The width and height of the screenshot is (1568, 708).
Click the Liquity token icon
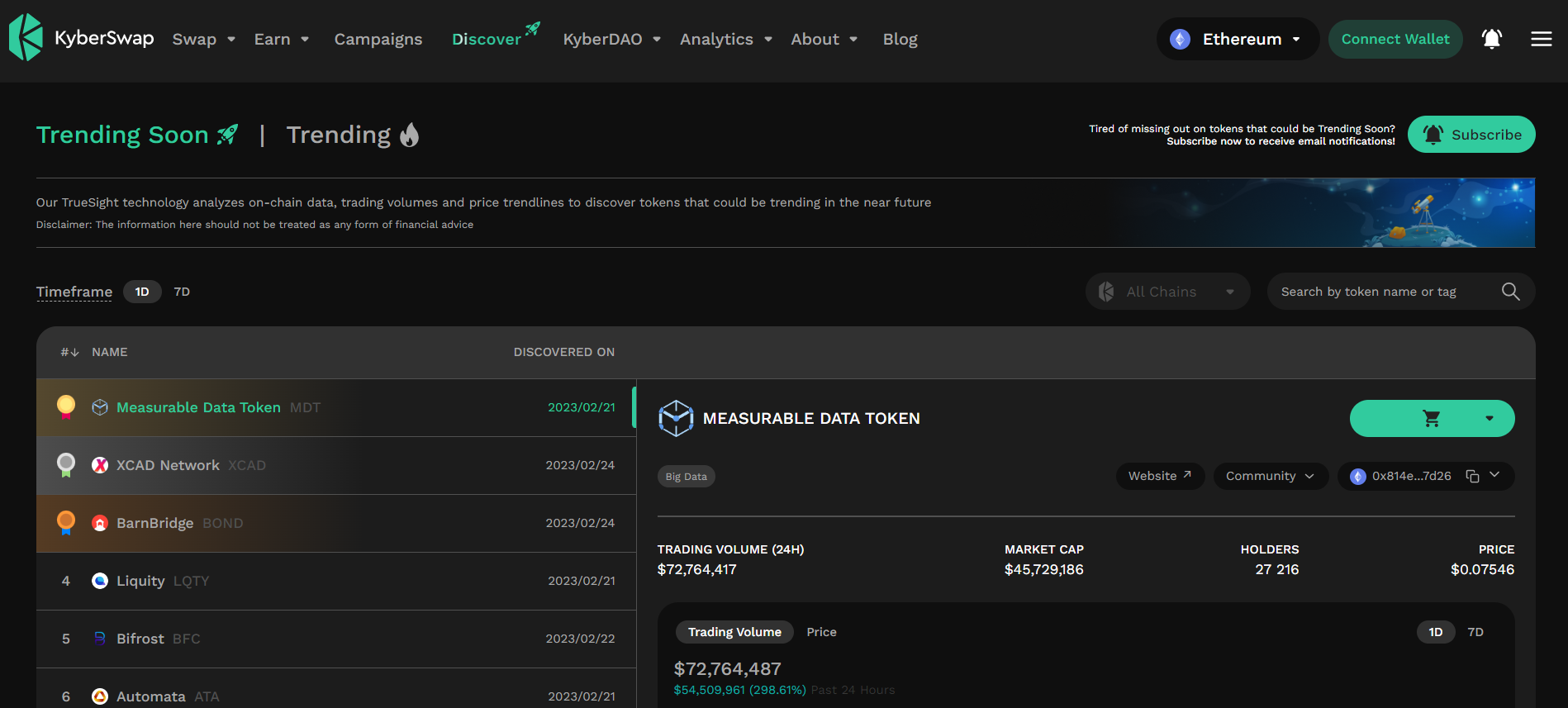click(x=100, y=581)
